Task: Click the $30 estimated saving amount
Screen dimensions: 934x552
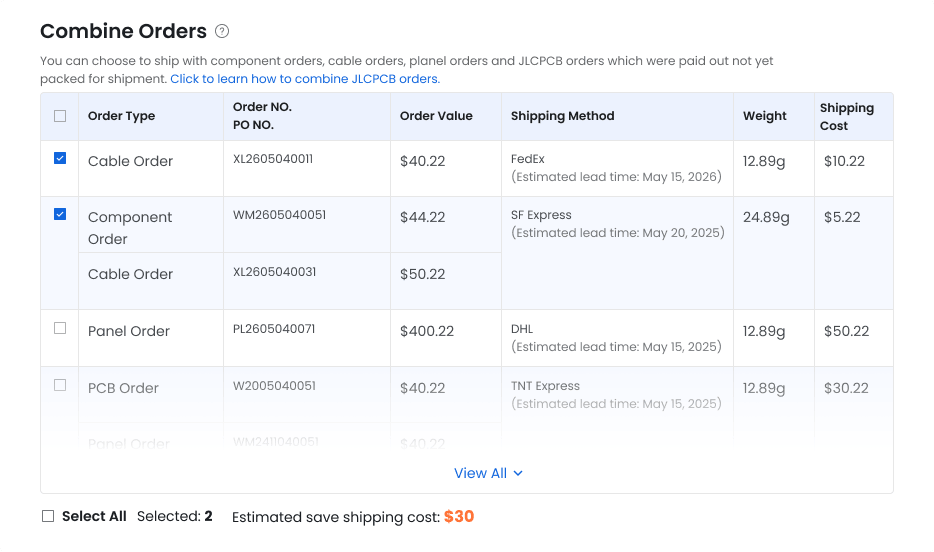Action: click(x=459, y=516)
